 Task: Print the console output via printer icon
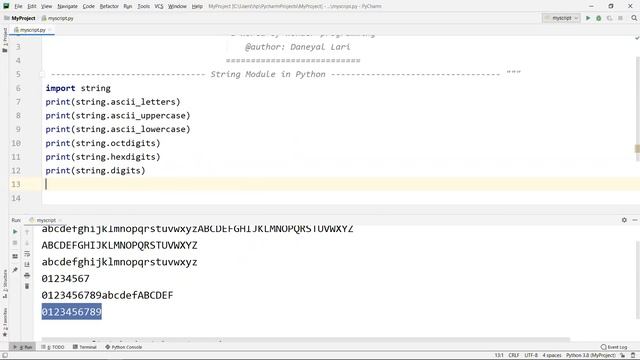tap(27, 276)
